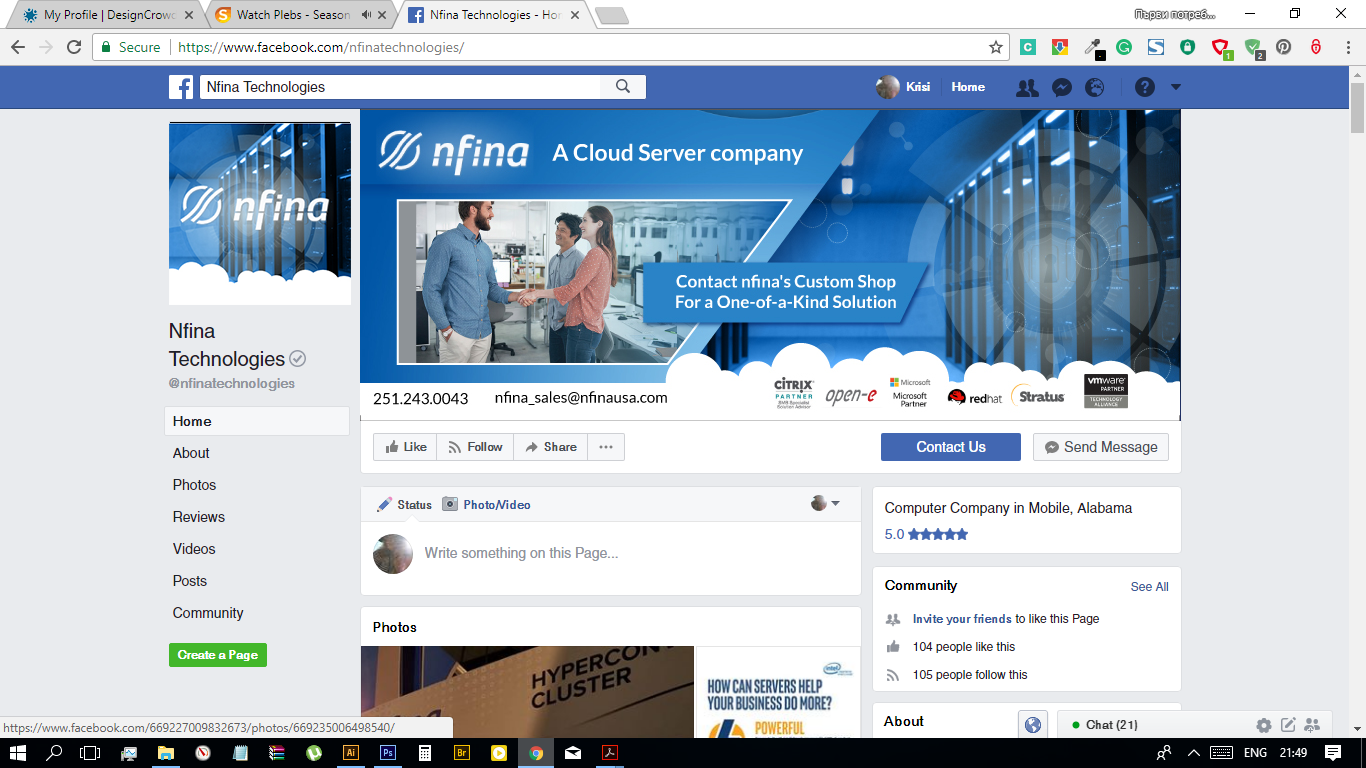Open the more options ellipsis button
This screenshot has width=1366, height=768.
pos(606,447)
